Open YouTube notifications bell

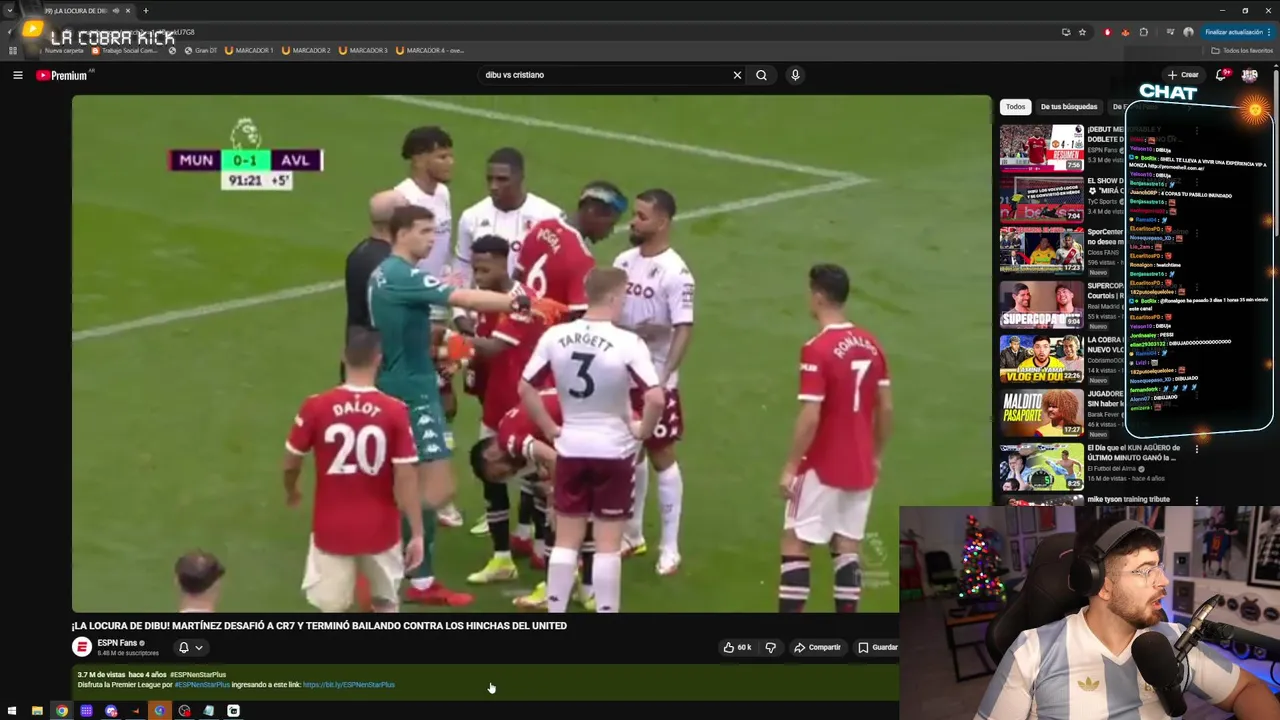1221,75
